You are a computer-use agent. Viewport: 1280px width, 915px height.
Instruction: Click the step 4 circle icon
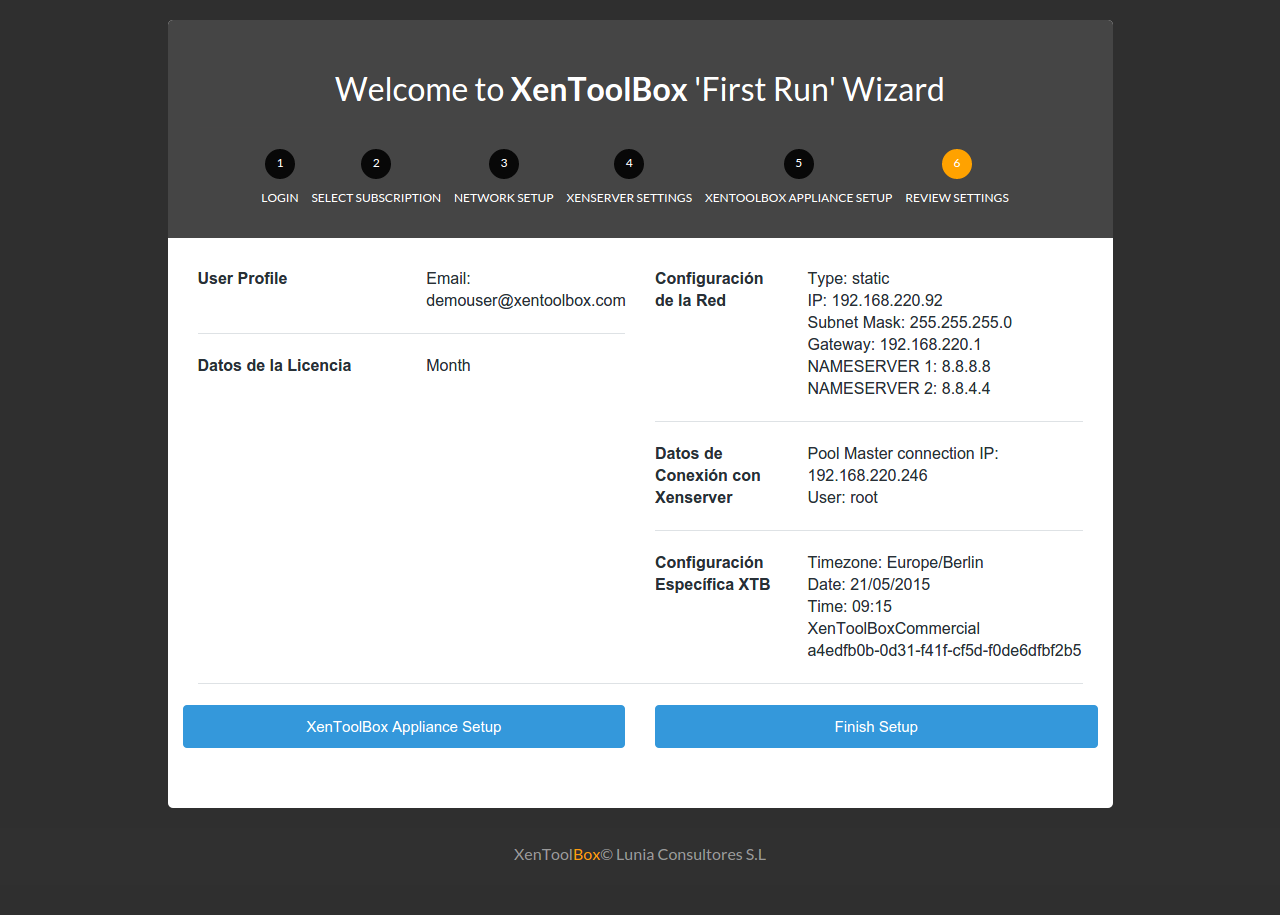(629, 164)
